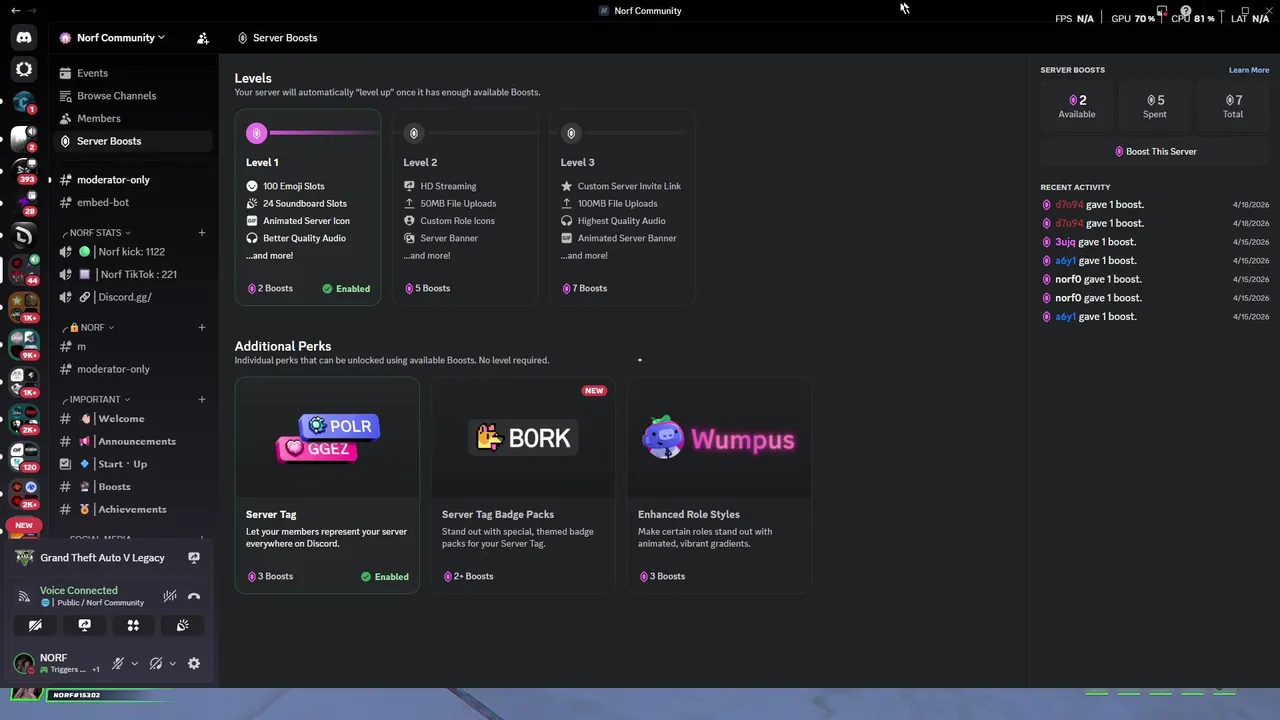
Task: Open the invite people icon beside Norf Community
Action: pos(203,38)
